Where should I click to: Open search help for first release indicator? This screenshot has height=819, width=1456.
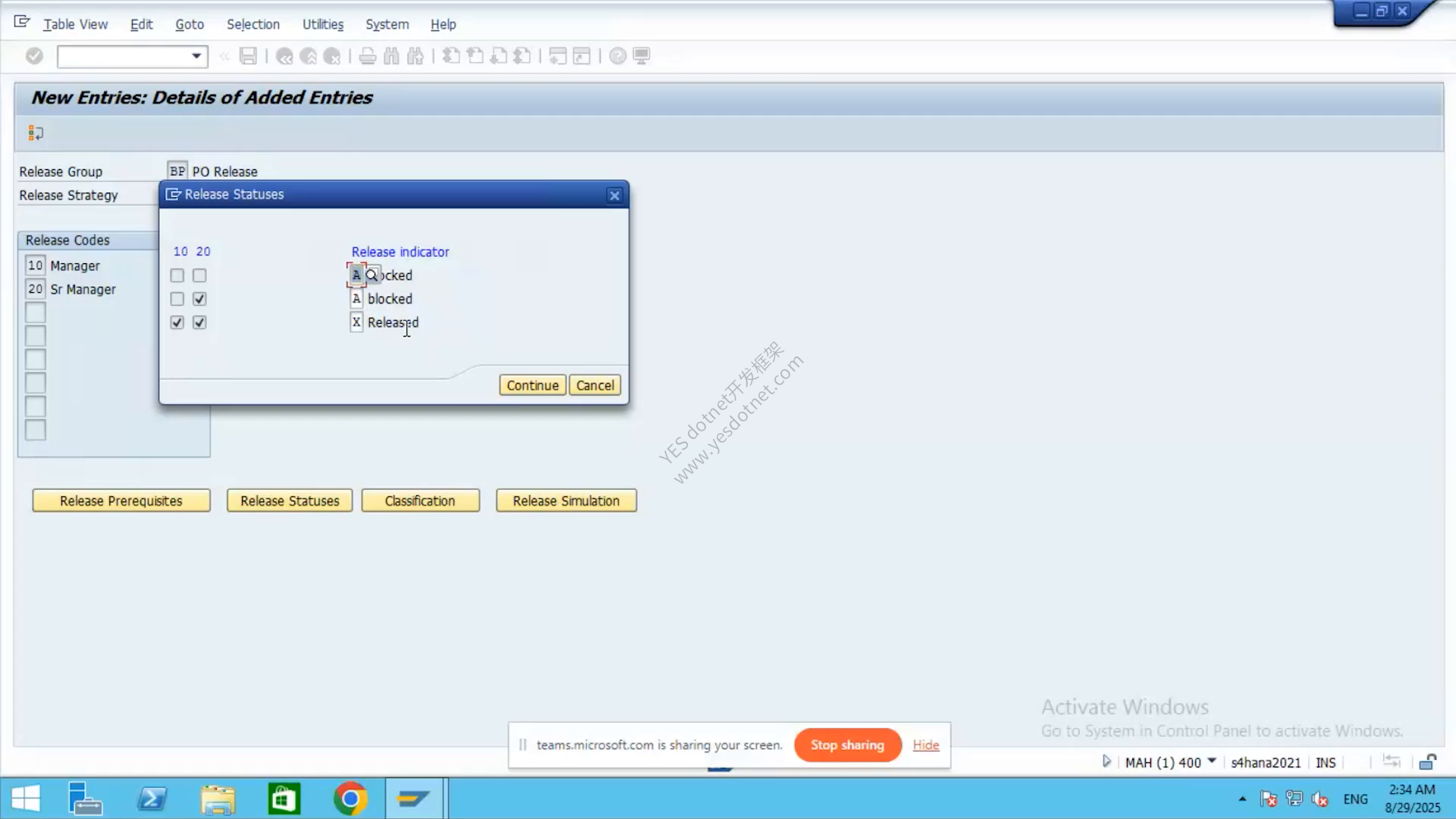[x=372, y=275]
